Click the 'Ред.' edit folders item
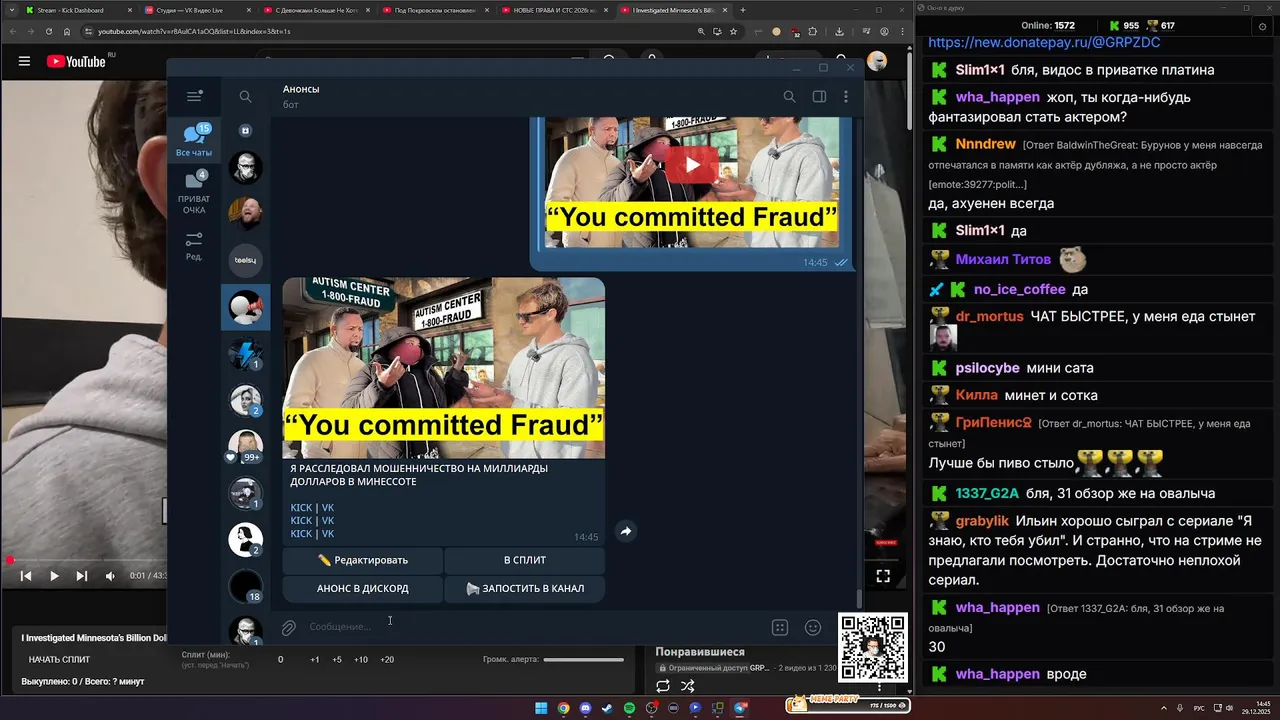The image size is (1280, 720). (x=194, y=246)
